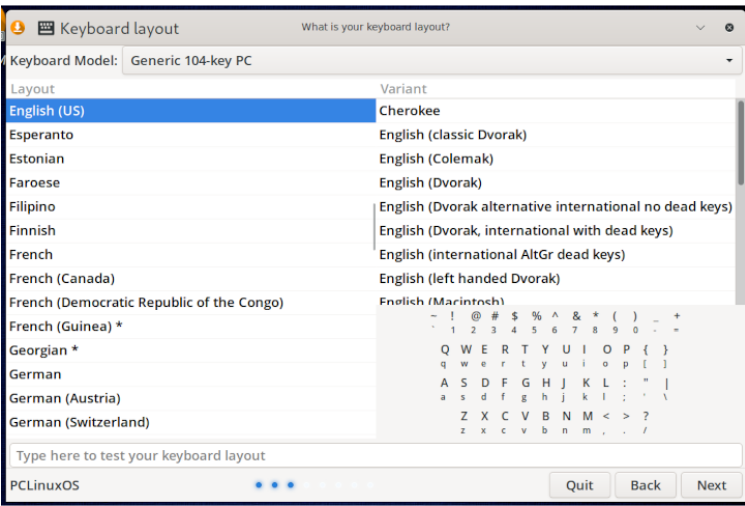Click the keyboard icon beside the title
The image size is (745, 506).
click(46, 28)
